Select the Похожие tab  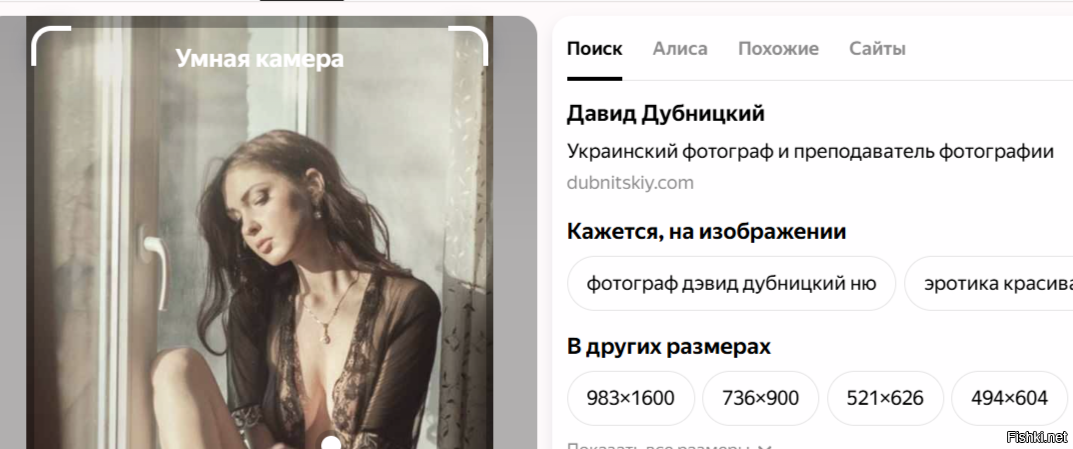point(778,49)
